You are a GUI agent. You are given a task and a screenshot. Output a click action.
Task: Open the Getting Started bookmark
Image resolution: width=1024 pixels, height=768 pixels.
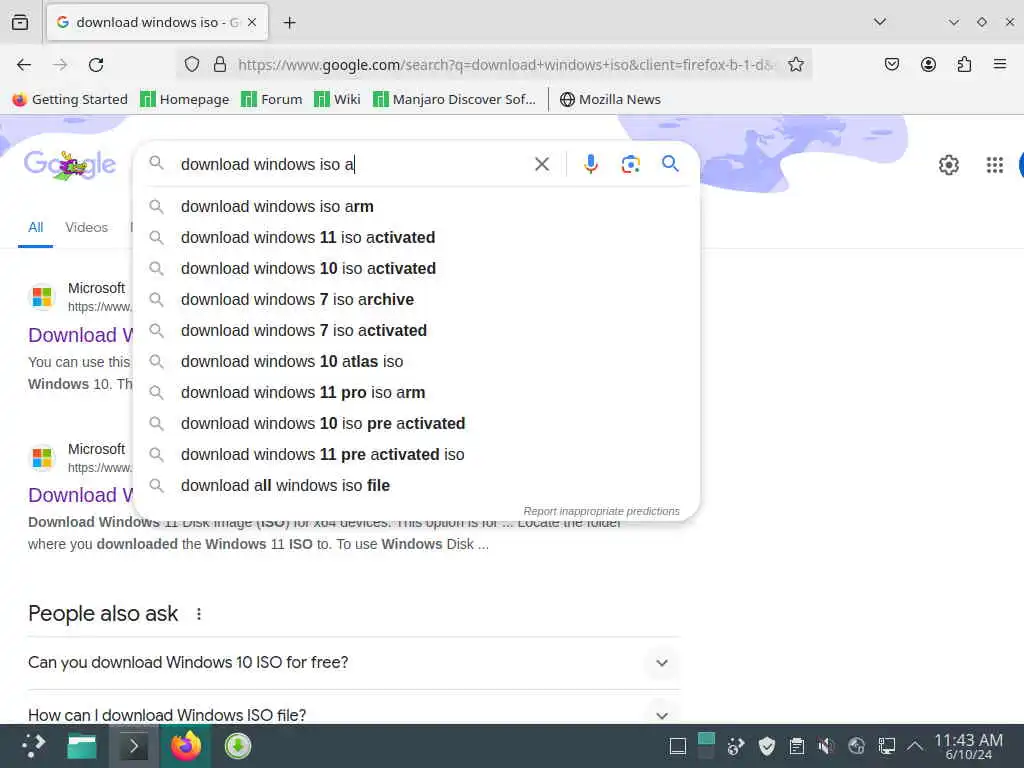pyautogui.click(x=71, y=99)
